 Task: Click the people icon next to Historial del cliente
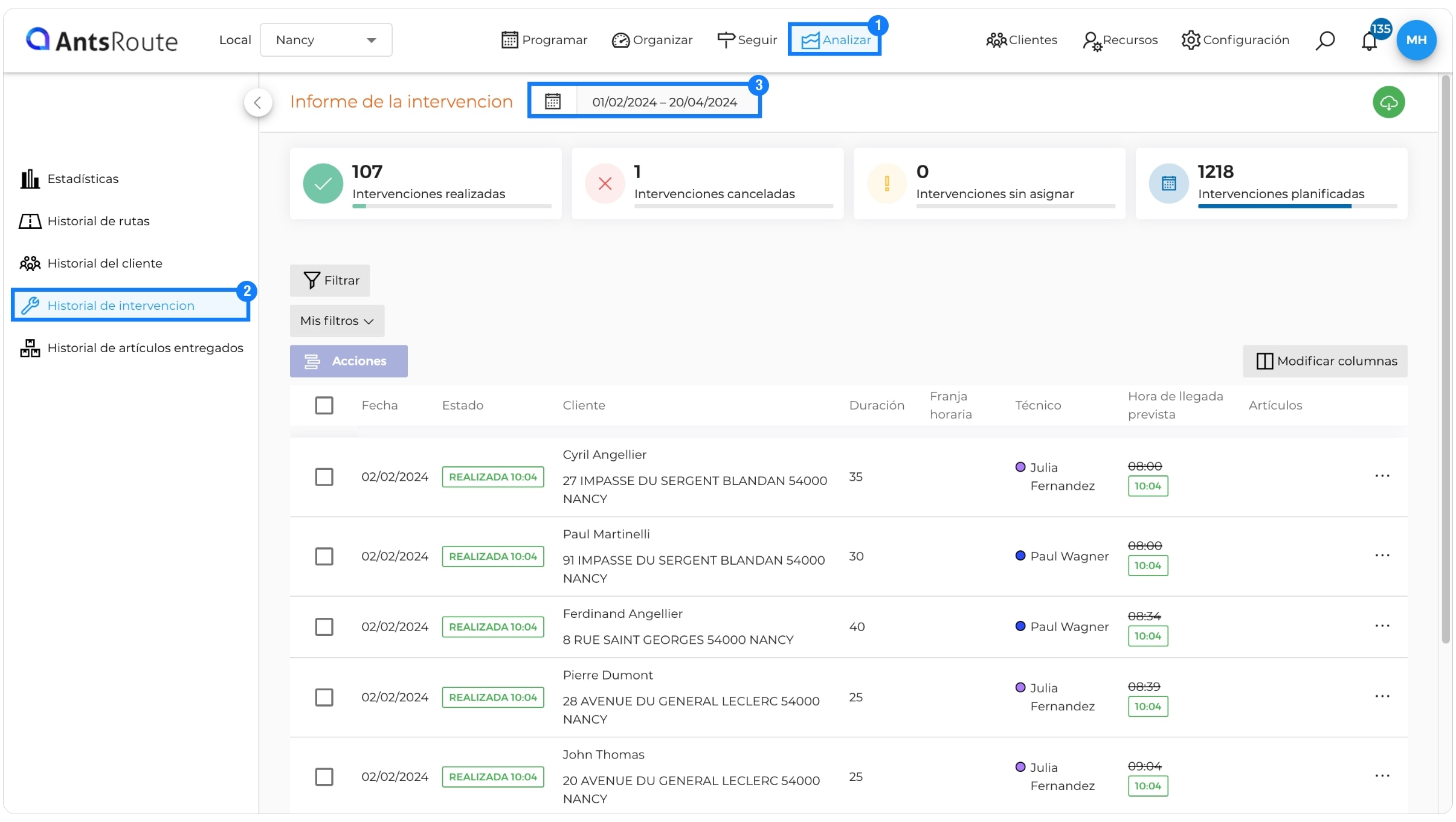coord(30,263)
